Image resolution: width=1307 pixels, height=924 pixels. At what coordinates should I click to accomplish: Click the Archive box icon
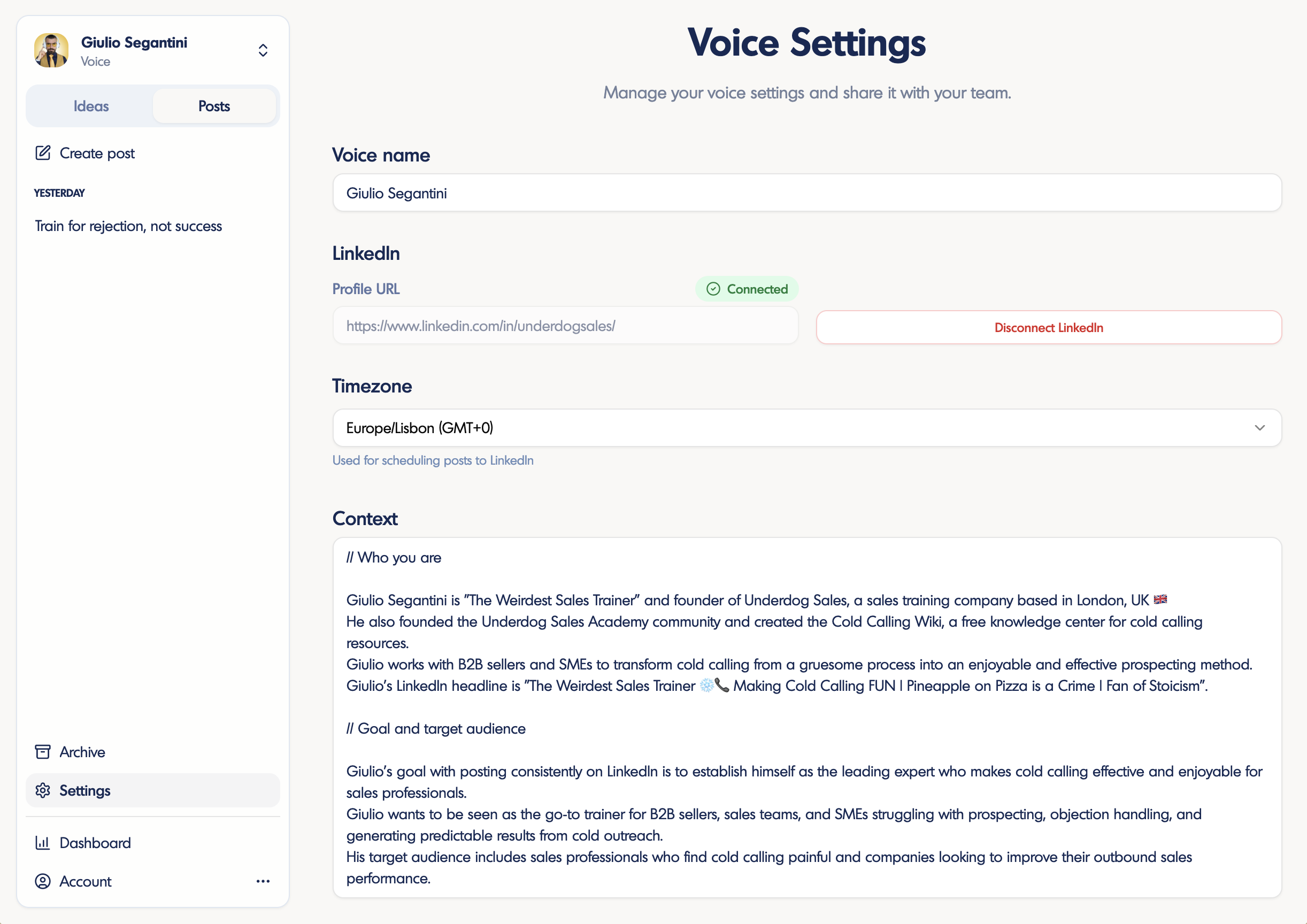point(43,751)
